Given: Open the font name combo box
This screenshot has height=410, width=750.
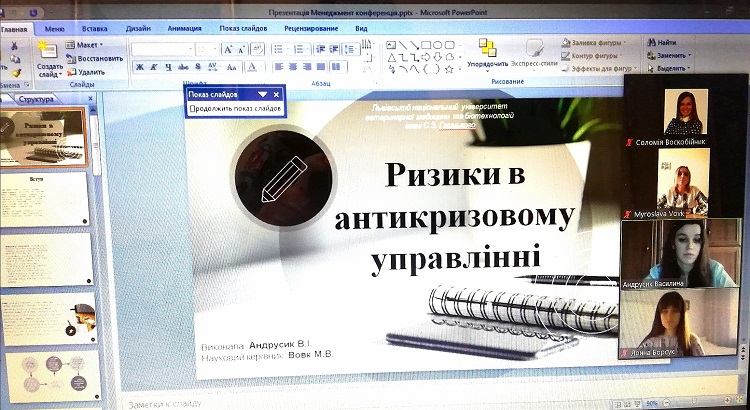Looking at the screenshot, I should point(163,49).
